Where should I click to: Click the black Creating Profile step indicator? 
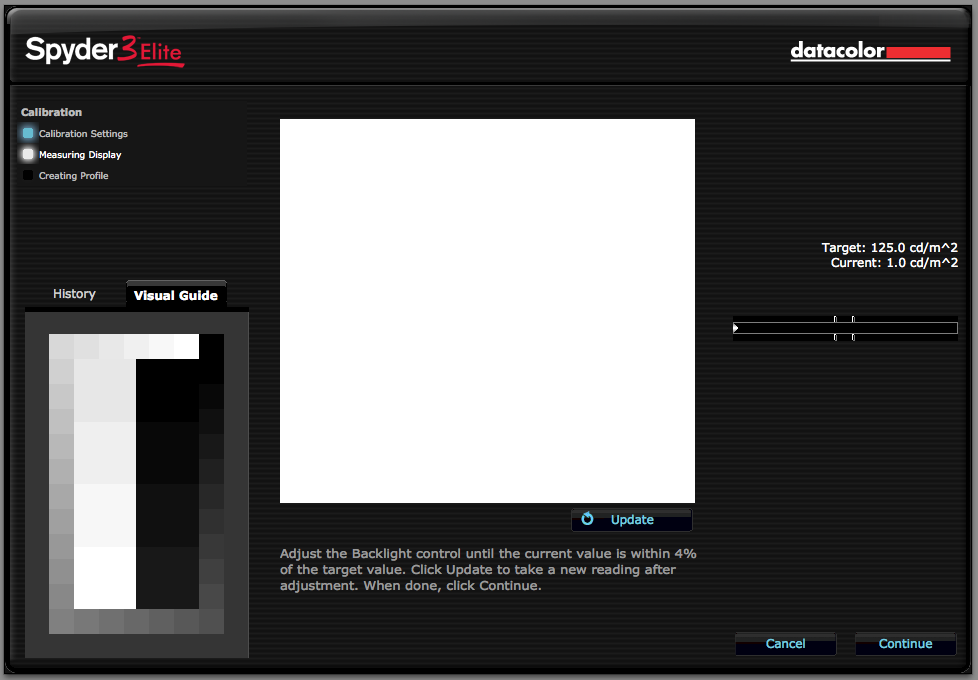point(28,175)
